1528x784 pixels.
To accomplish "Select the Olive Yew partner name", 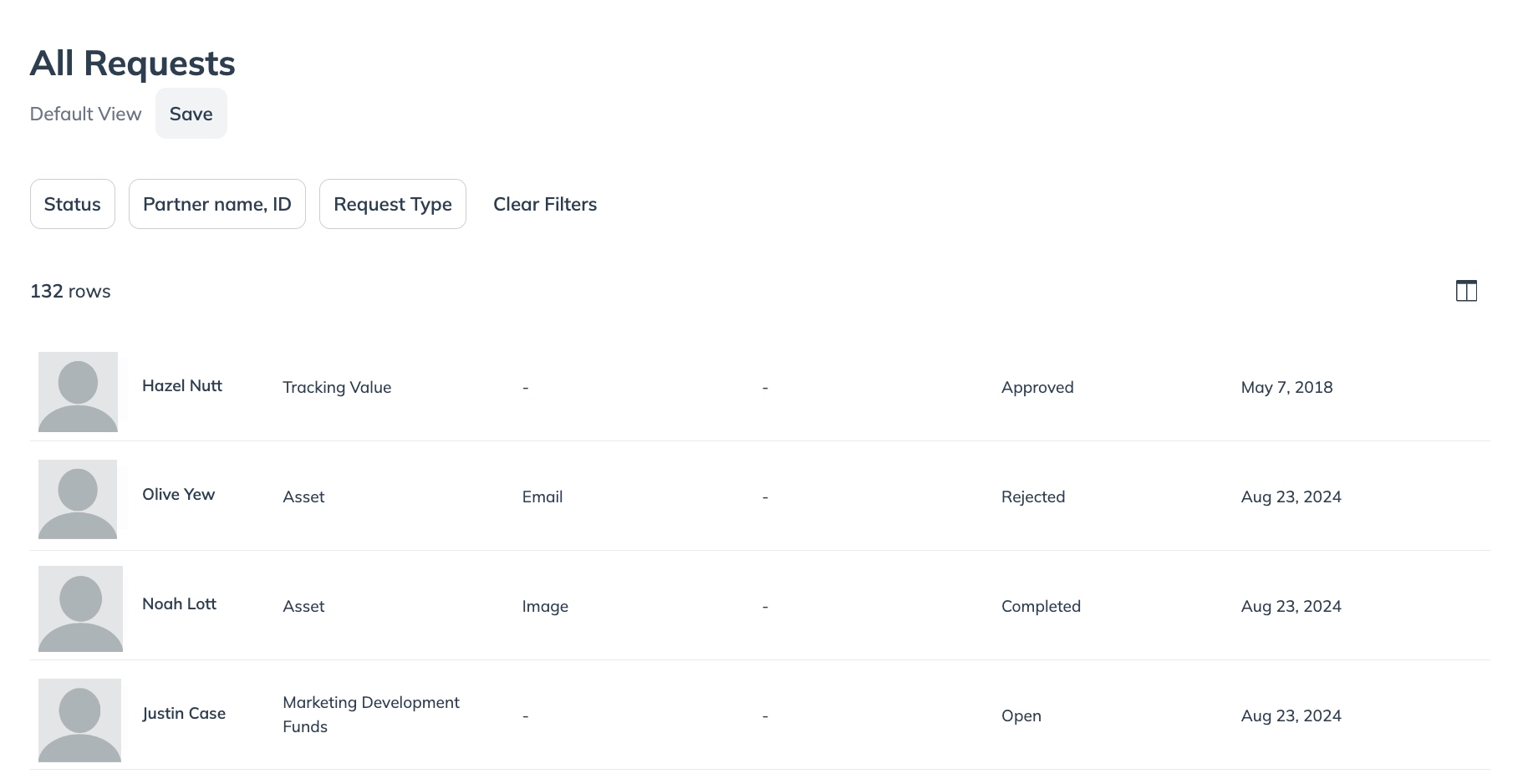I will tap(178, 494).
